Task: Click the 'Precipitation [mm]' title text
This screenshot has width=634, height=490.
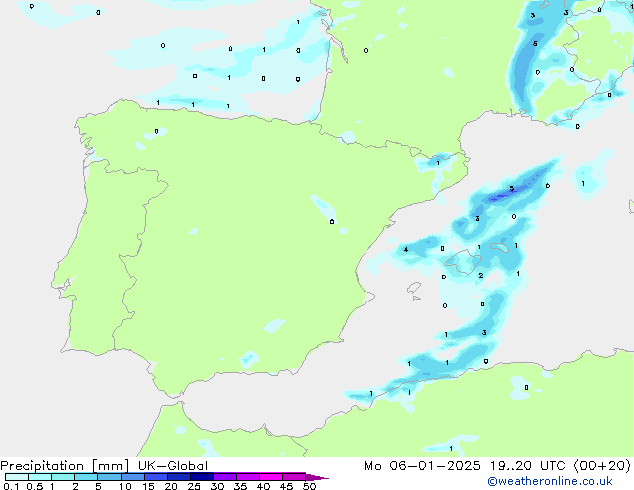Action: coord(65,466)
